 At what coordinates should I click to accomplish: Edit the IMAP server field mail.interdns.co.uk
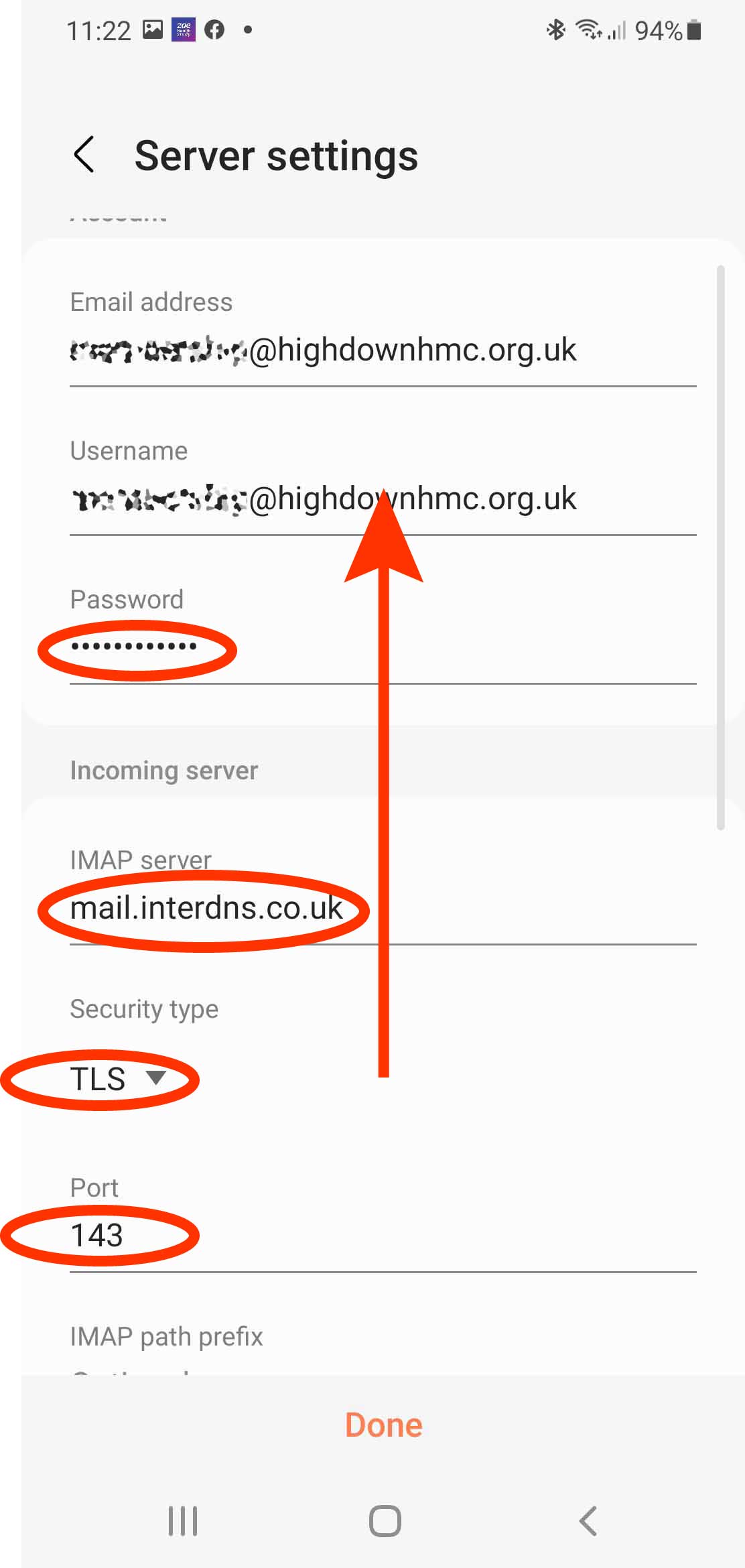click(383, 909)
